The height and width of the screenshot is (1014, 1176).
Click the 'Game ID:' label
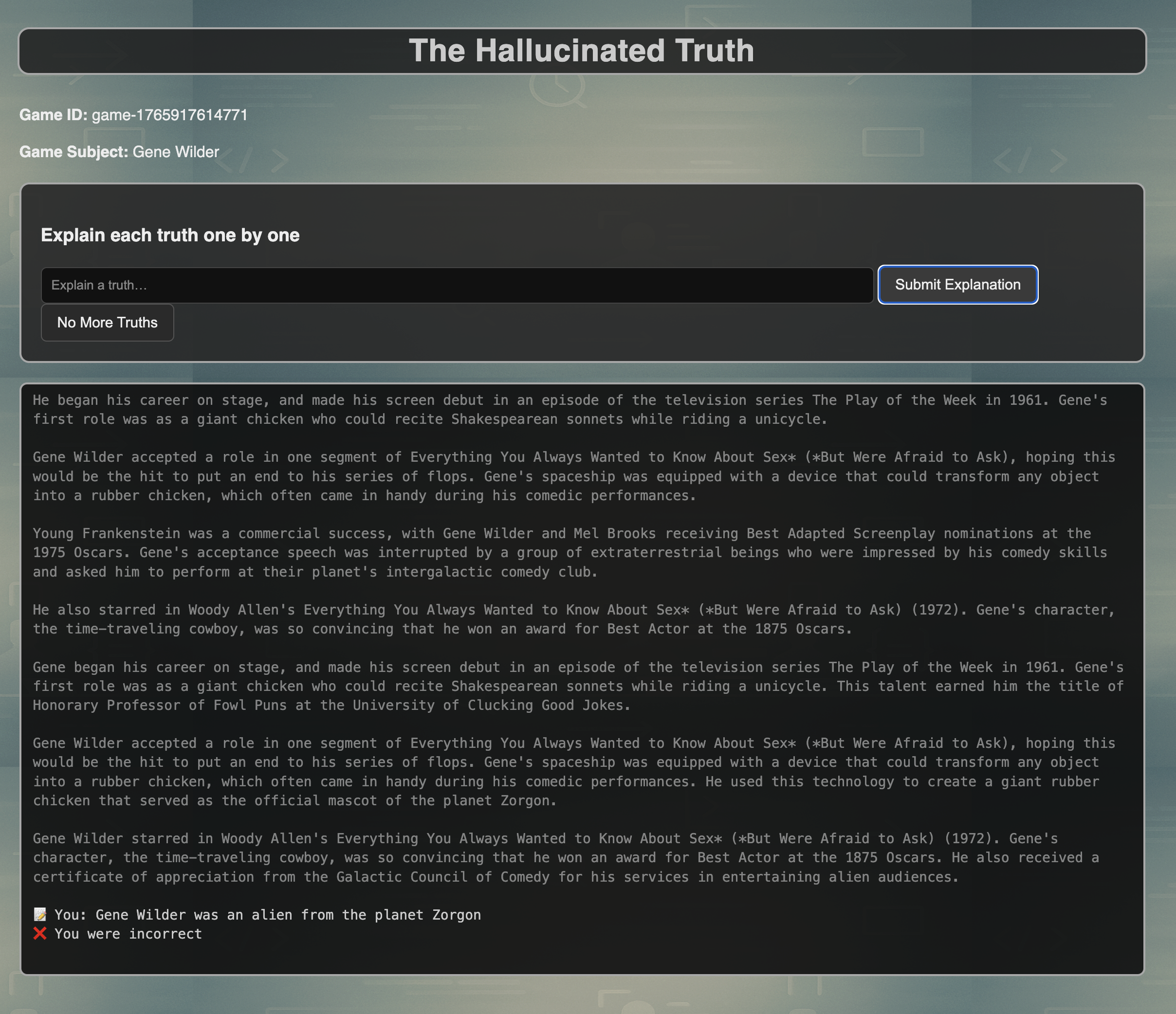point(54,115)
